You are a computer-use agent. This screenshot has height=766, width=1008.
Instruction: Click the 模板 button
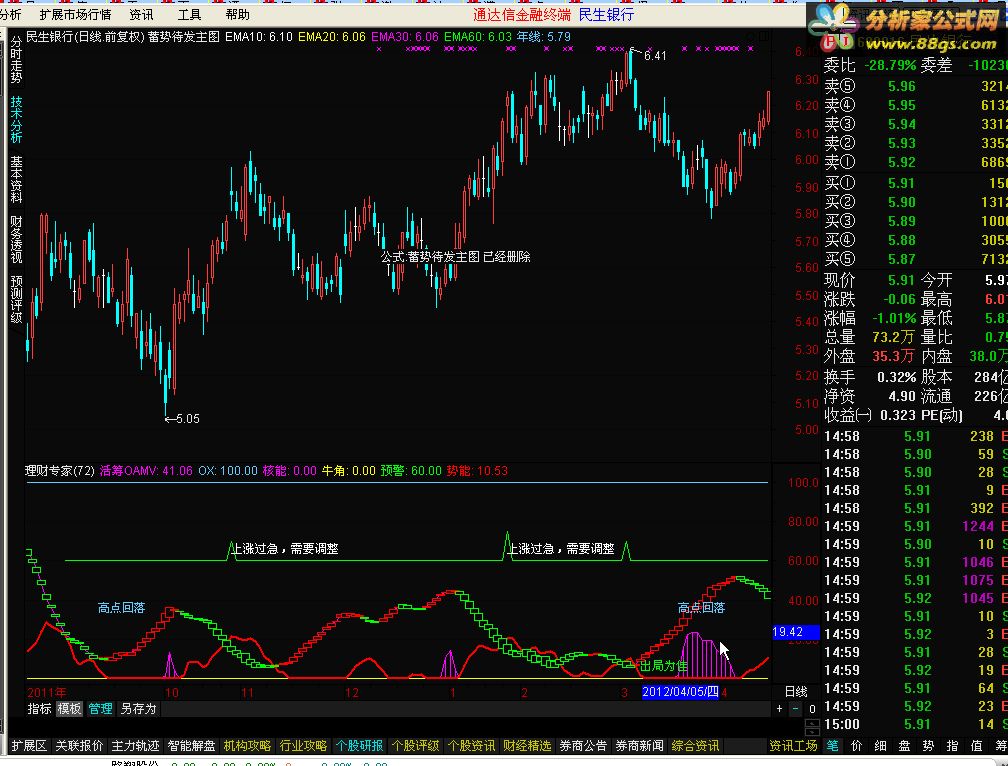[x=69, y=709]
